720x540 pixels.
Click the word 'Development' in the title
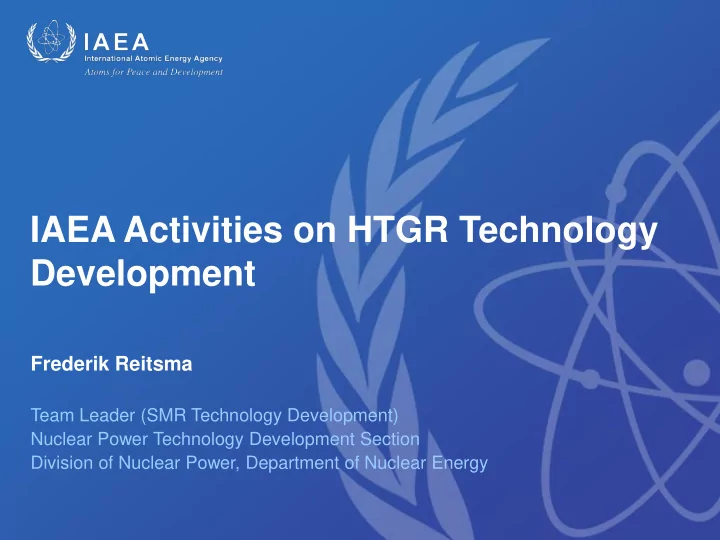(143, 273)
